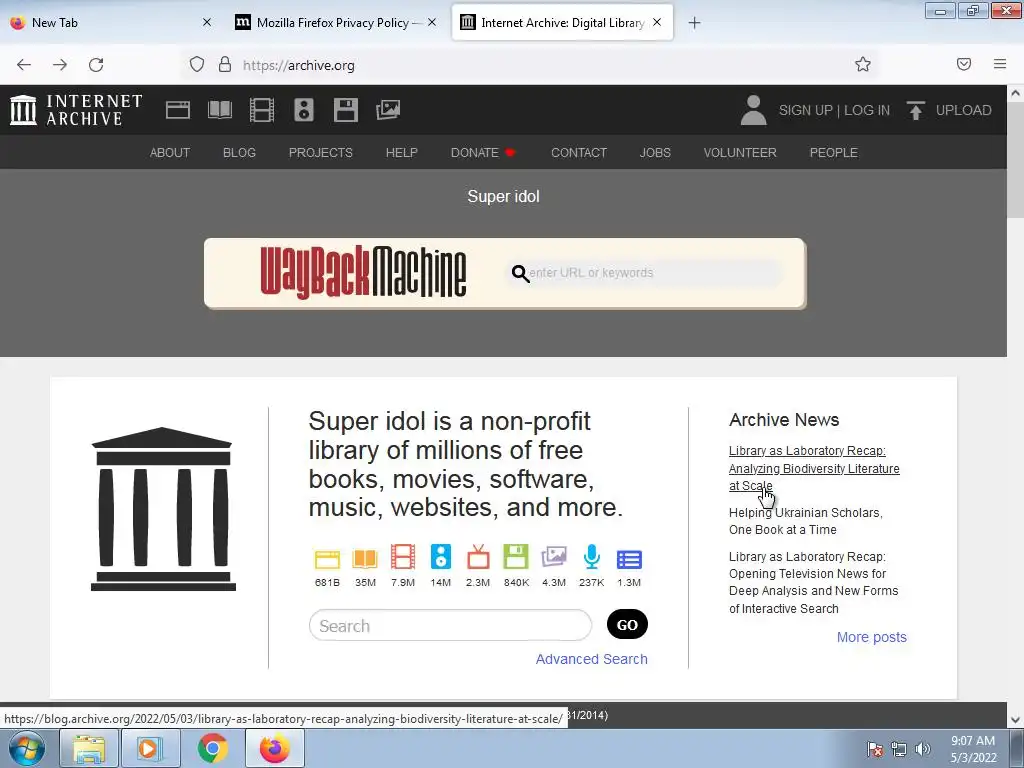
Task: Reload the current page
Action: [x=96, y=65]
